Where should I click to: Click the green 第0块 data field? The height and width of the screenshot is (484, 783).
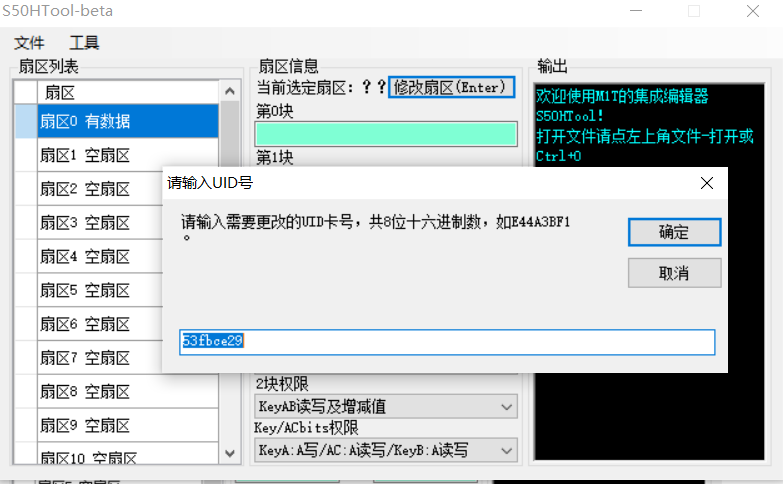pos(386,134)
